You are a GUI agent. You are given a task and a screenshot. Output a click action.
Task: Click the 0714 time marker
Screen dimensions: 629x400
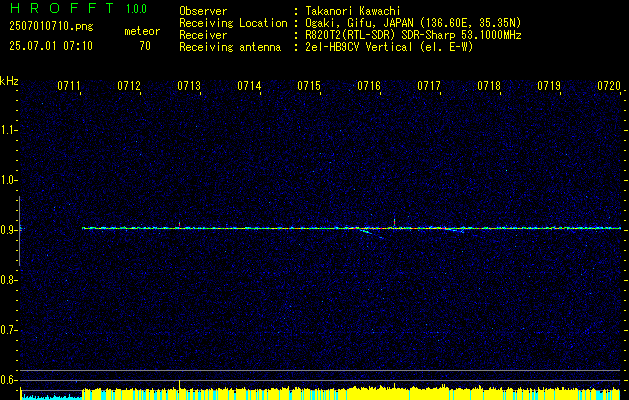point(249,86)
